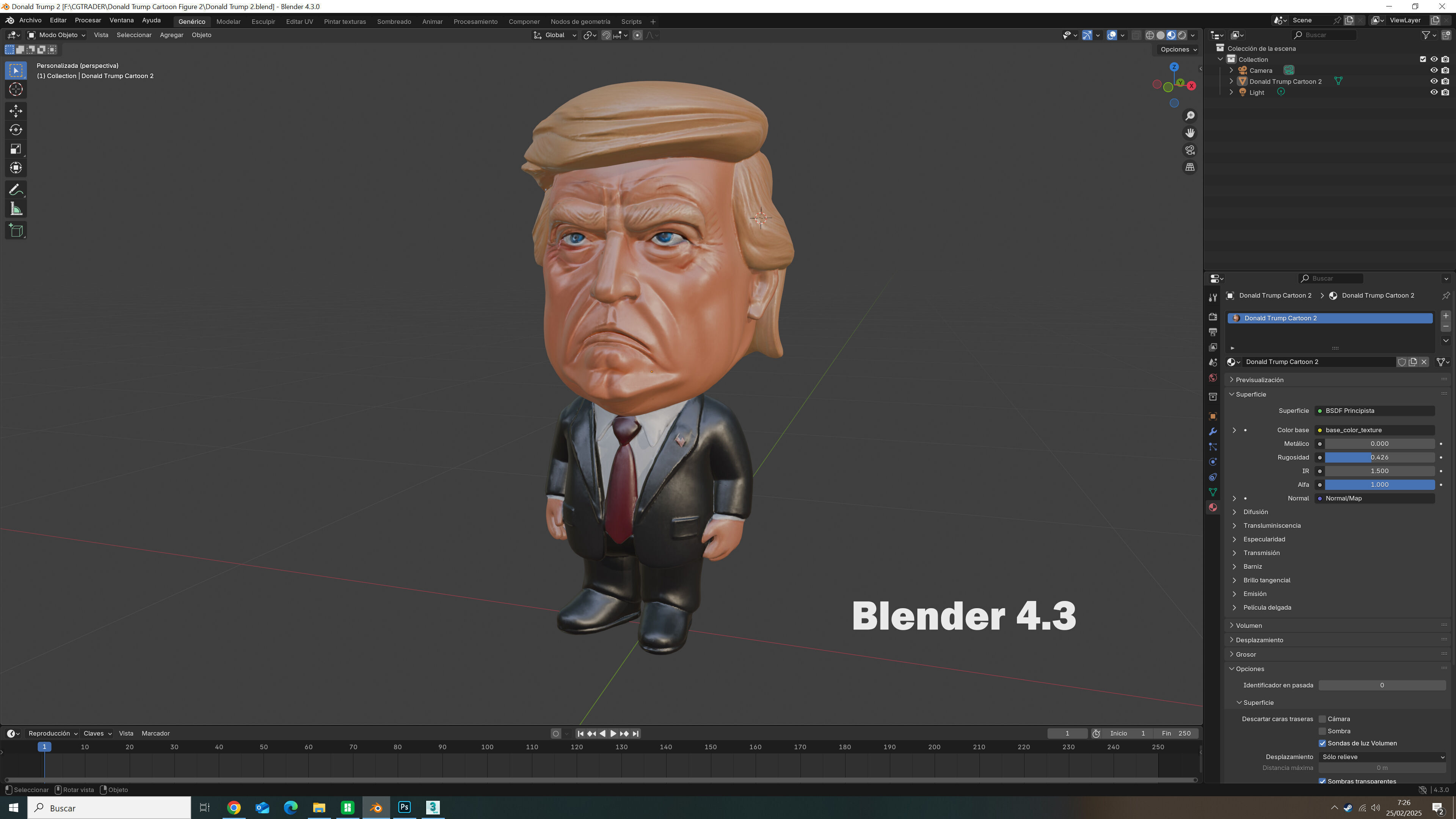Adjust the Metálico slider value
The height and width of the screenshot is (819, 1456).
(x=1380, y=444)
